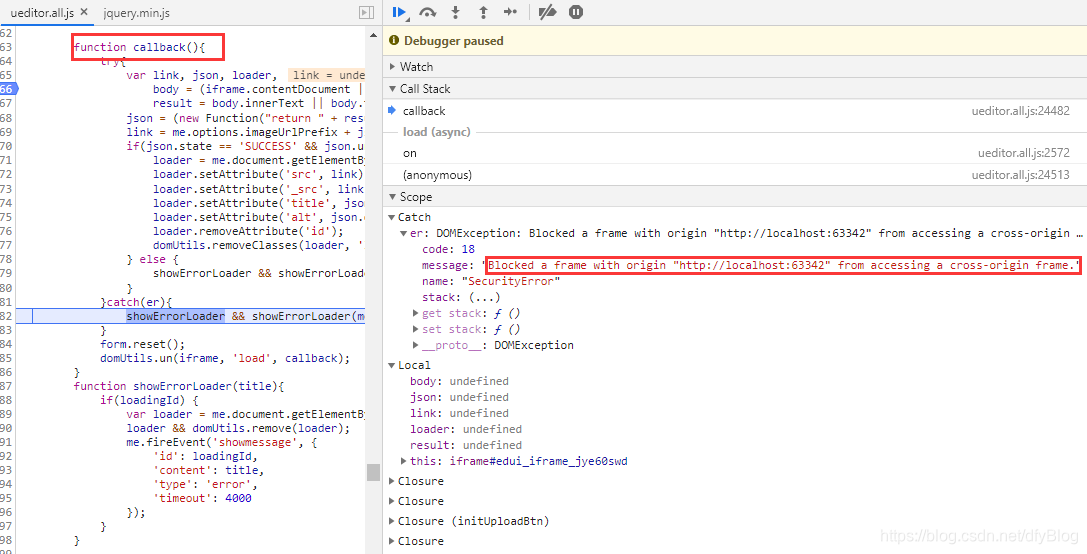
Task: Click 'result: undefined' local variable
Action: coord(466,445)
